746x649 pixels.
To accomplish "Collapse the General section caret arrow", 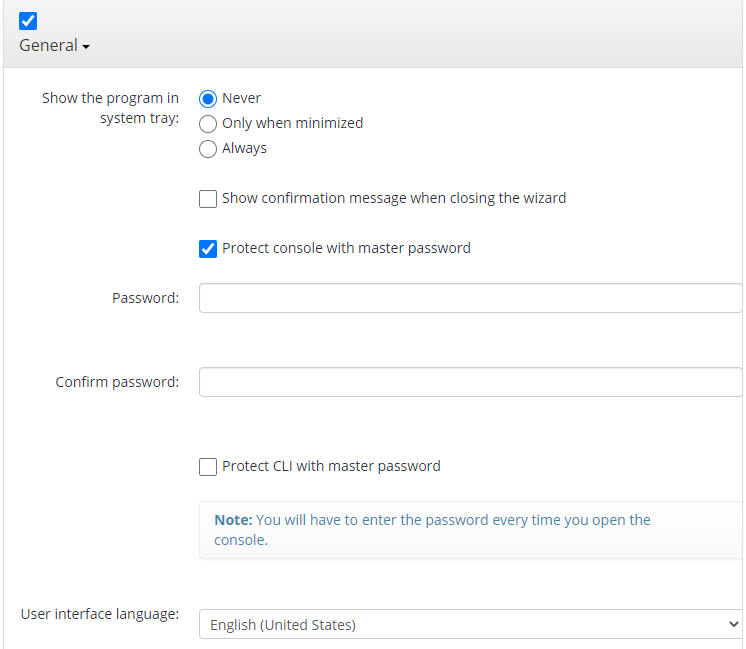I will point(86,47).
